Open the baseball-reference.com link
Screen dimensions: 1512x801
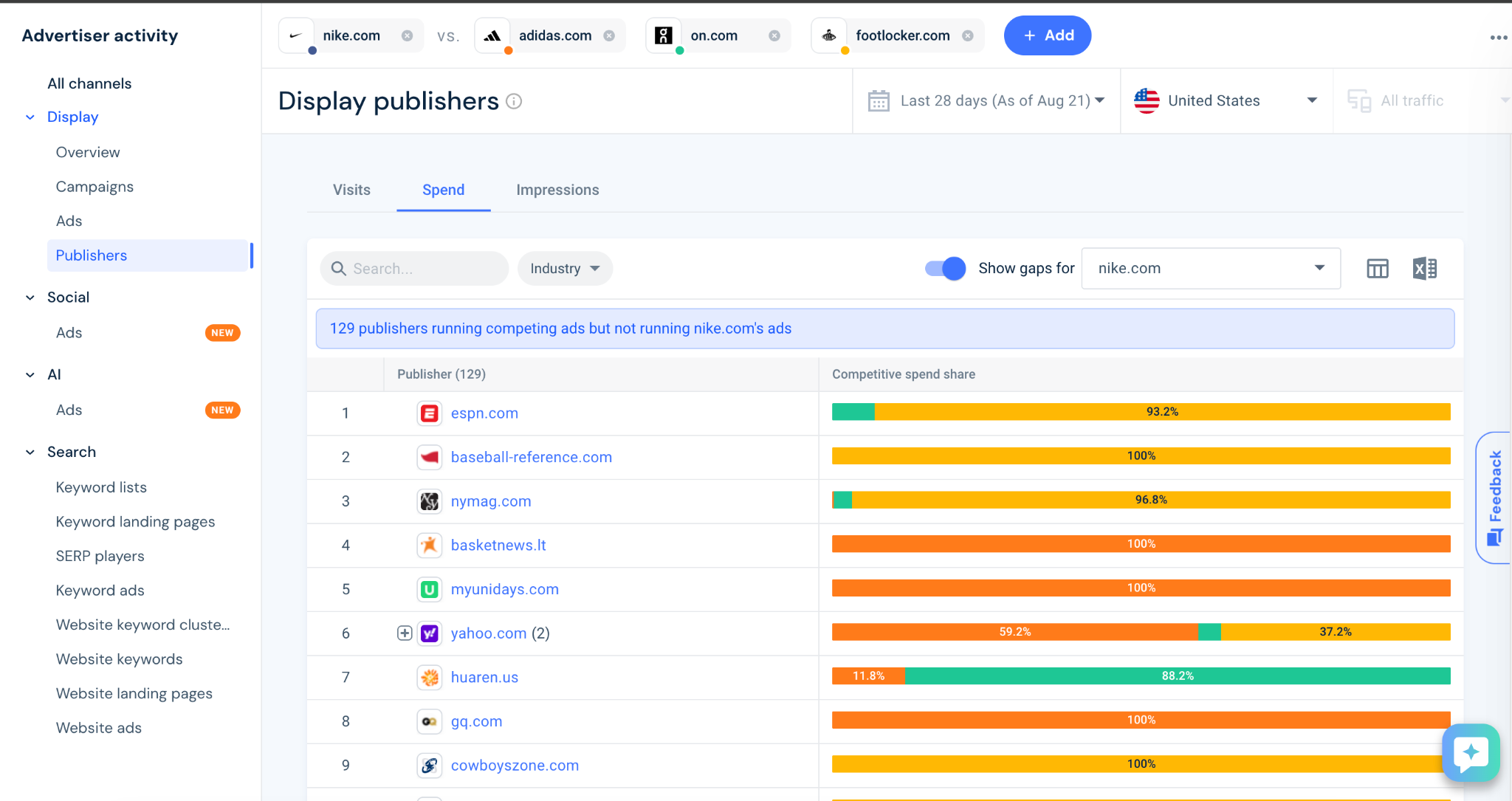point(532,457)
